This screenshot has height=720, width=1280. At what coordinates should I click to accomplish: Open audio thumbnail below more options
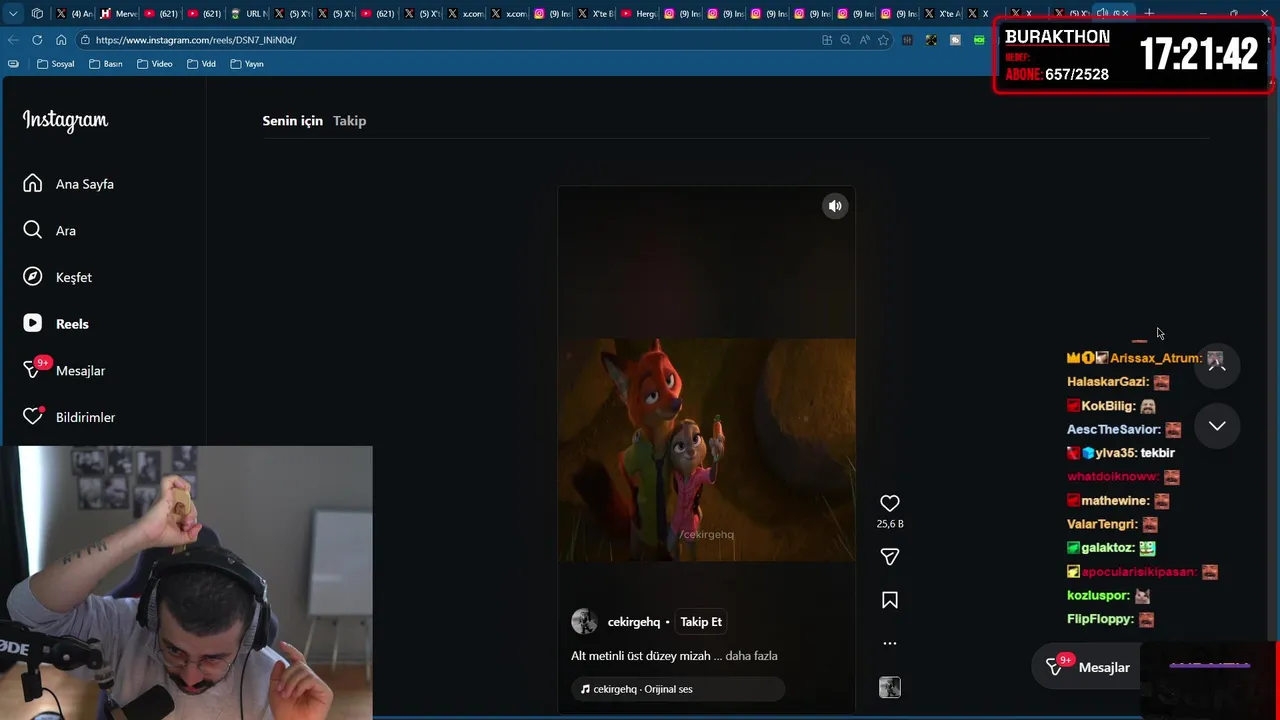coord(889,687)
